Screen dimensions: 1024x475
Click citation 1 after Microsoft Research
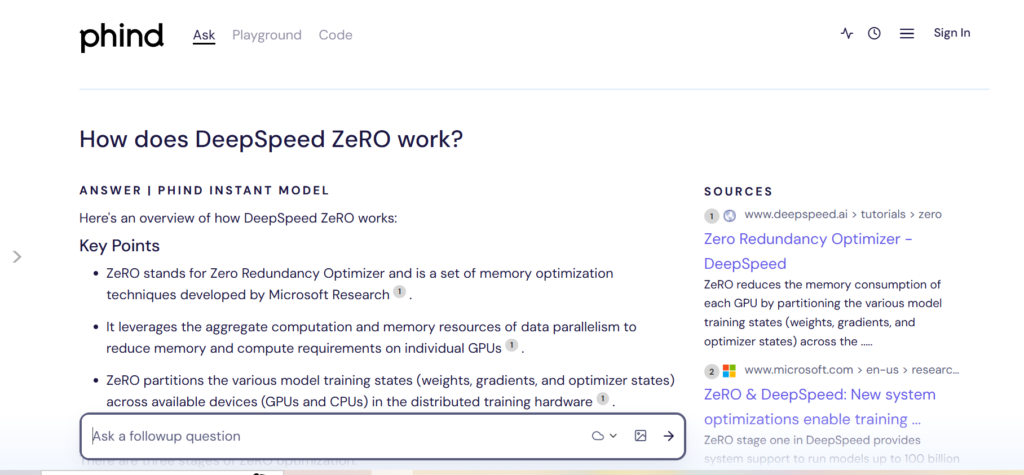tap(400, 291)
